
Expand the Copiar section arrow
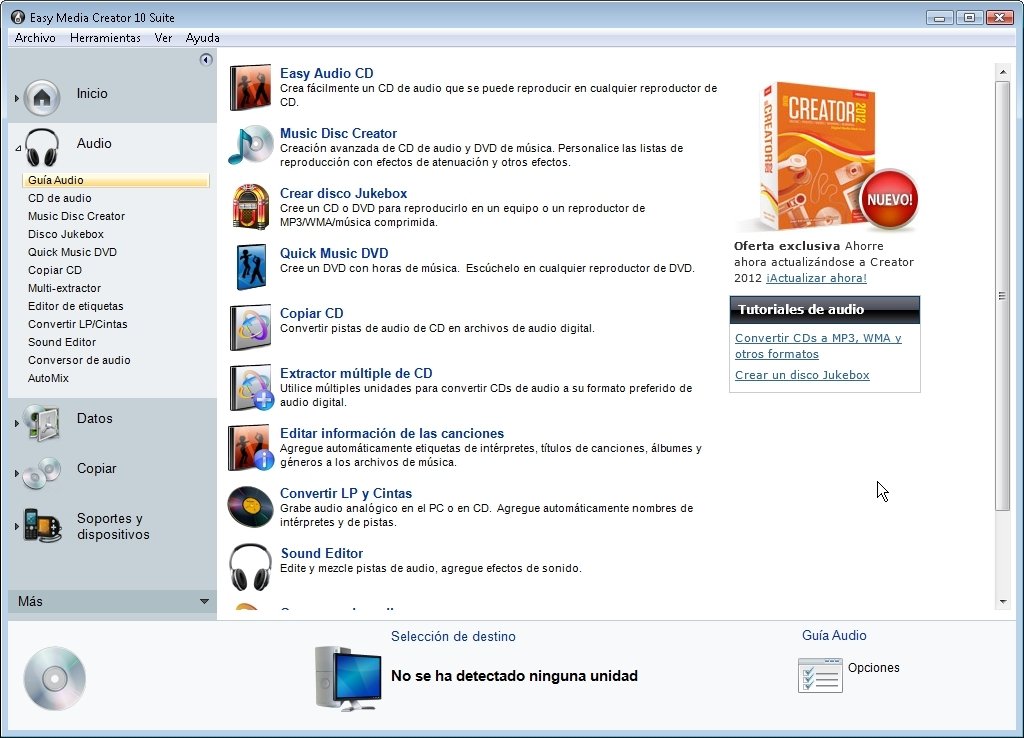tap(16, 473)
